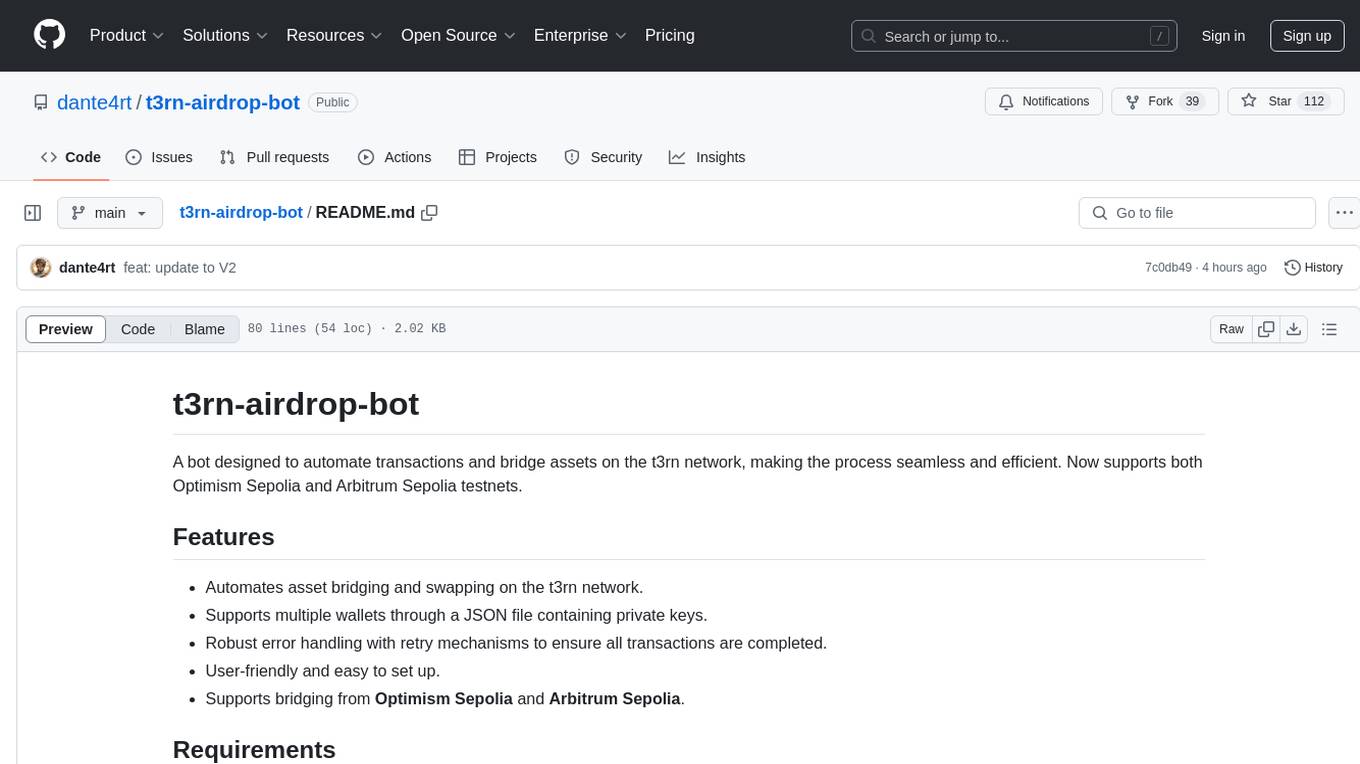Switch to the Pull requests tab
The width and height of the screenshot is (1360, 764).
point(274,157)
